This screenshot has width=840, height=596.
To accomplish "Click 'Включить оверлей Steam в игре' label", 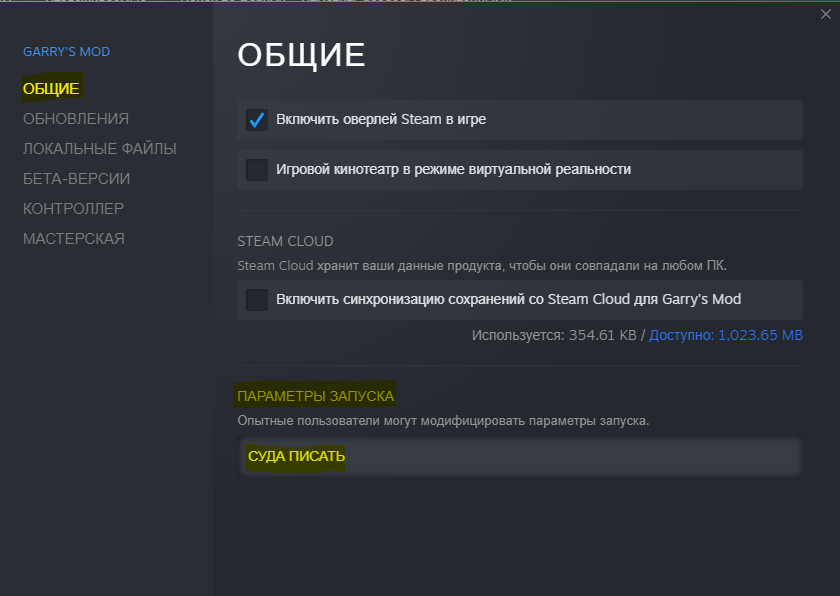I will (381, 120).
